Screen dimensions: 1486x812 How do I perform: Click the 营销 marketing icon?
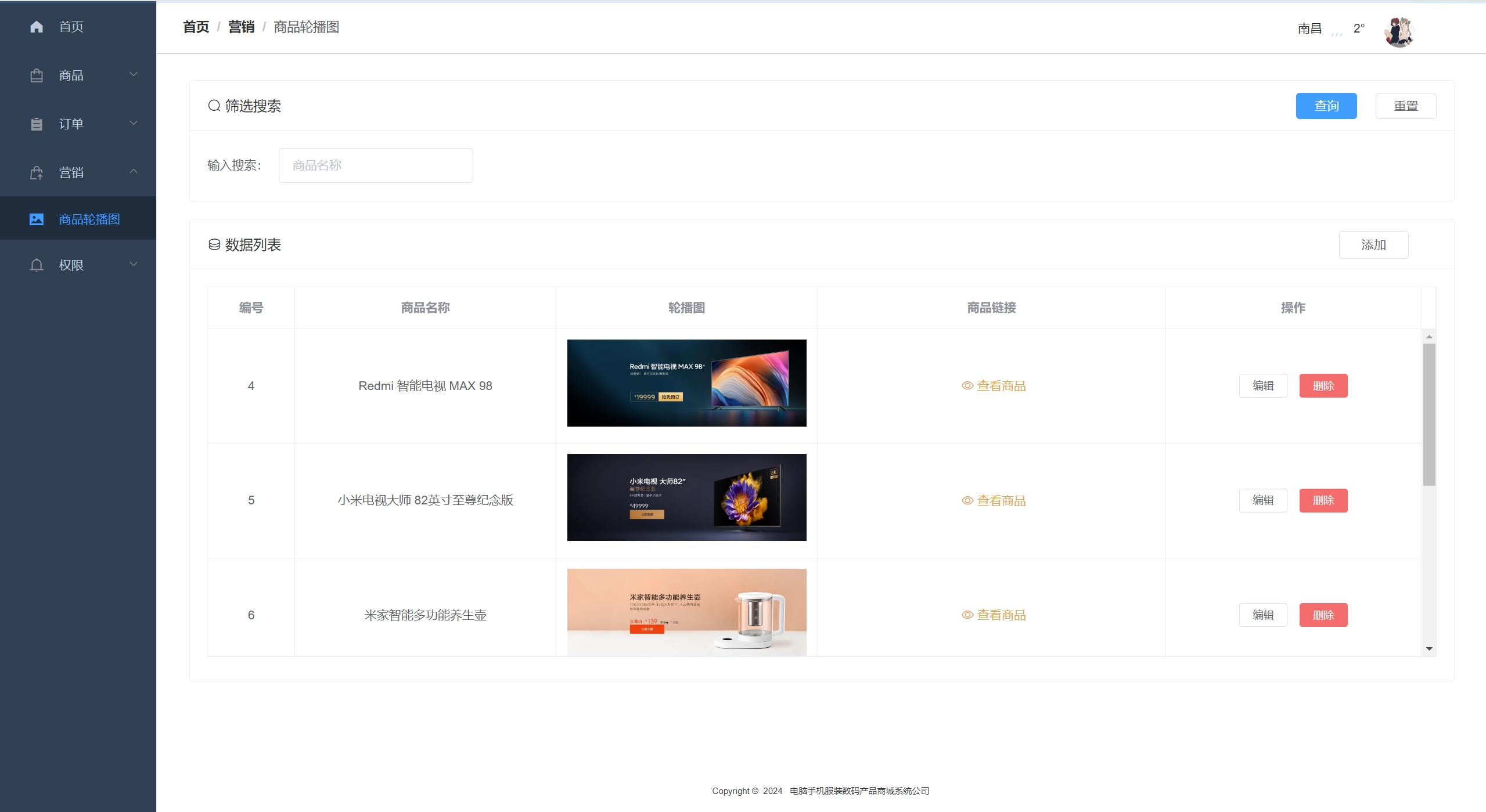click(37, 173)
